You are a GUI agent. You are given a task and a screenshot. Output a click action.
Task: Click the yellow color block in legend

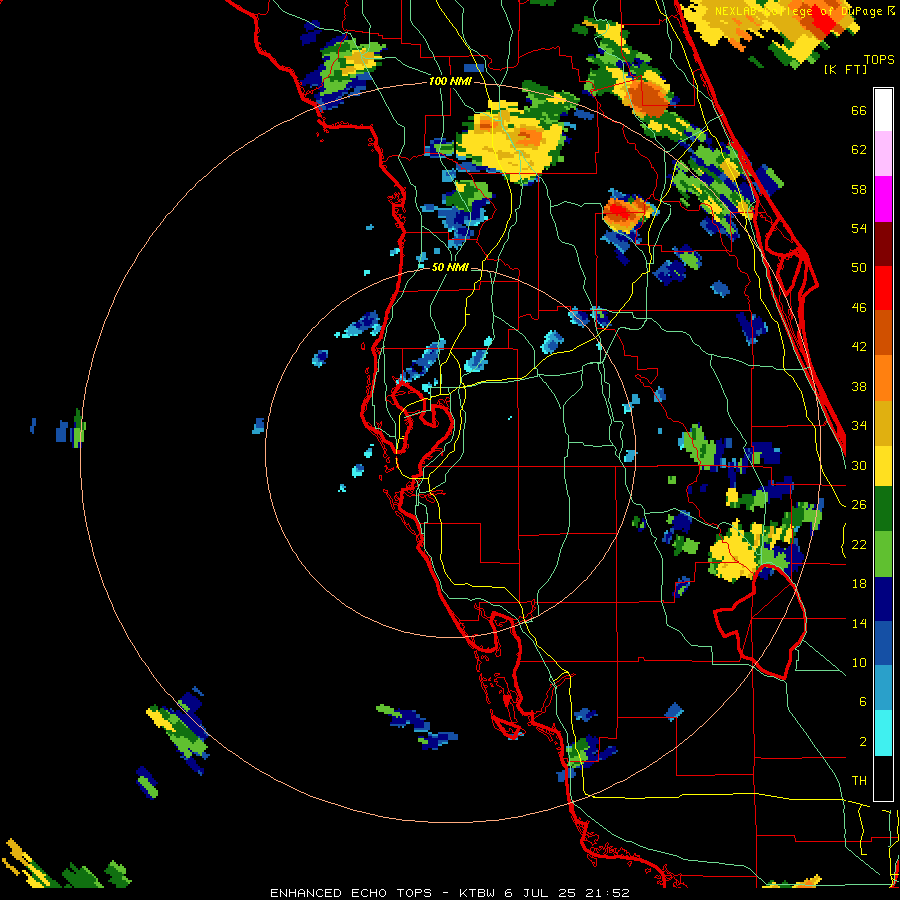pos(883,467)
